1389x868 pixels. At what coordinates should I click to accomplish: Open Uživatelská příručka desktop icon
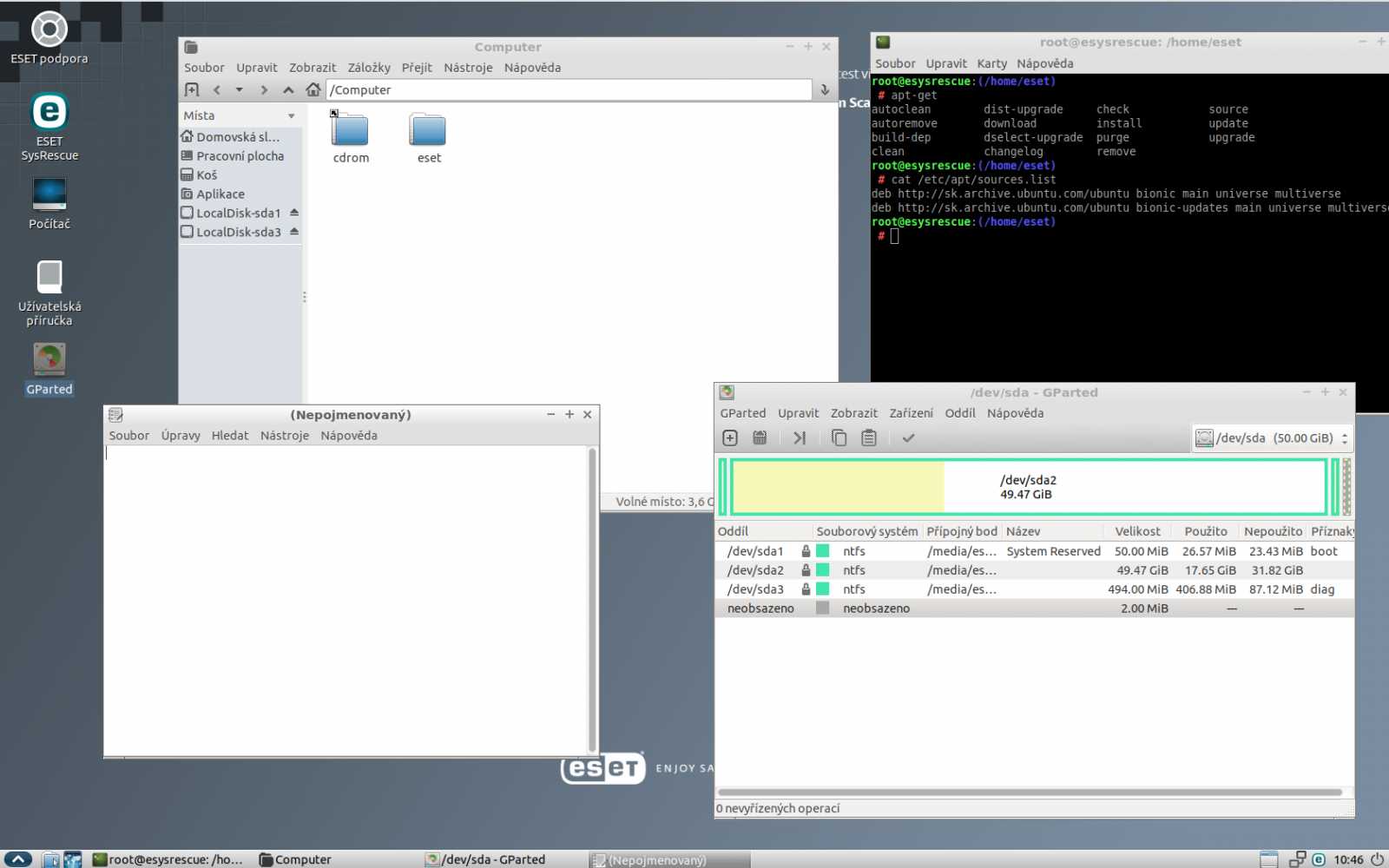point(49,293)
